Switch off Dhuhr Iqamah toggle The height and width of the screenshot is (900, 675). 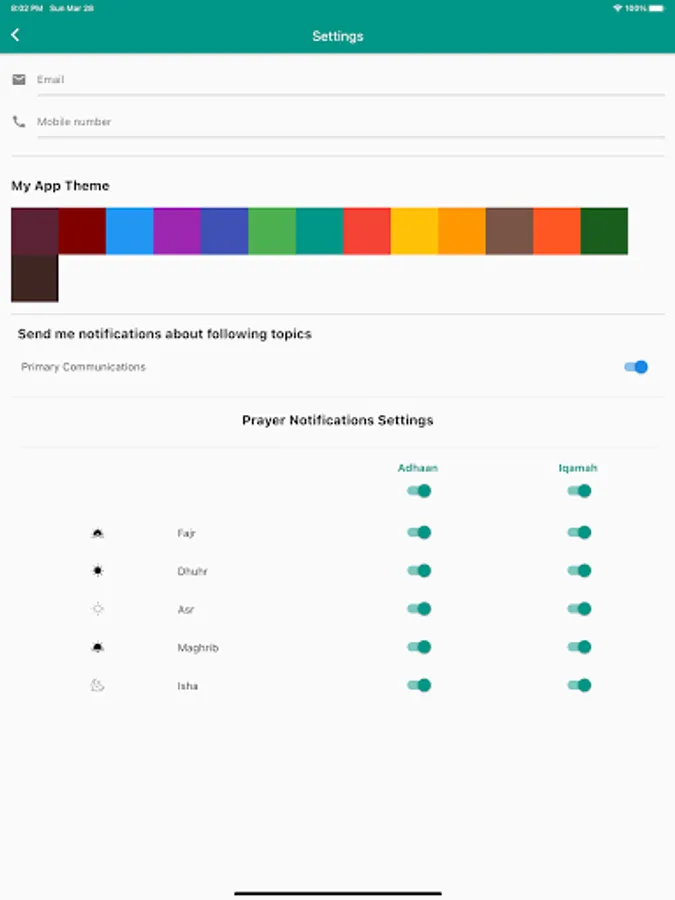(579, 571)
